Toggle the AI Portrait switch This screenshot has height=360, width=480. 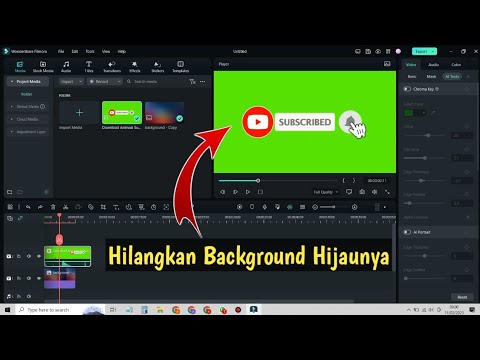tap(407, 232)
